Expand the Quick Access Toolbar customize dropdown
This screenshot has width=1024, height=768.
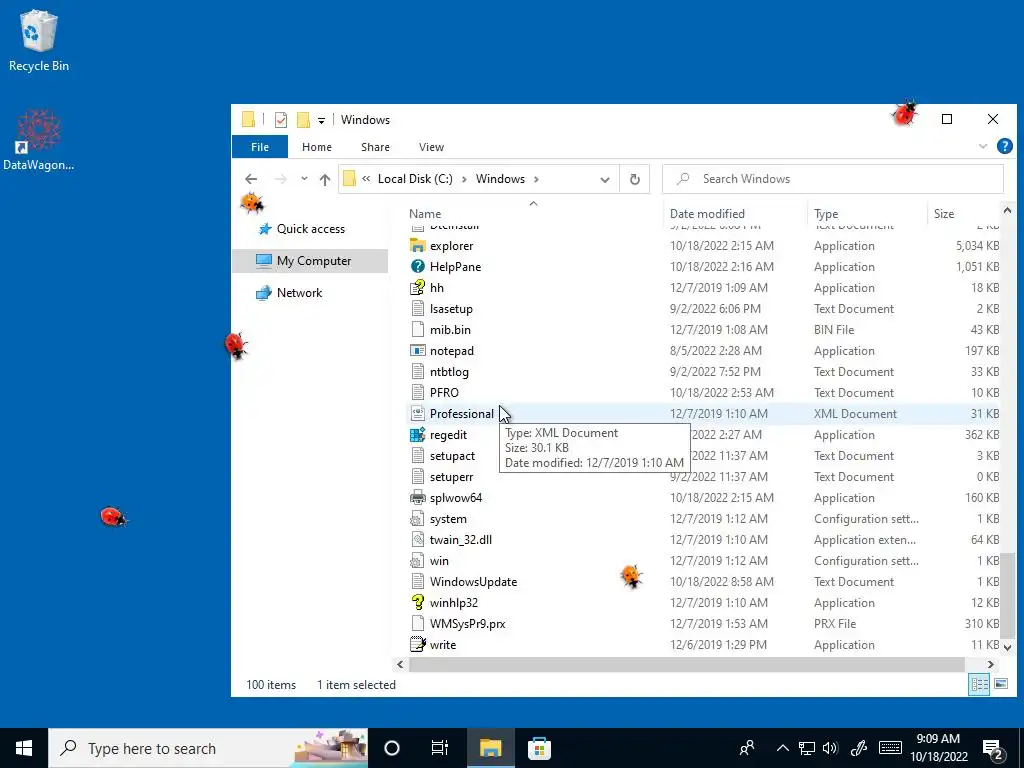pos(321,120)
